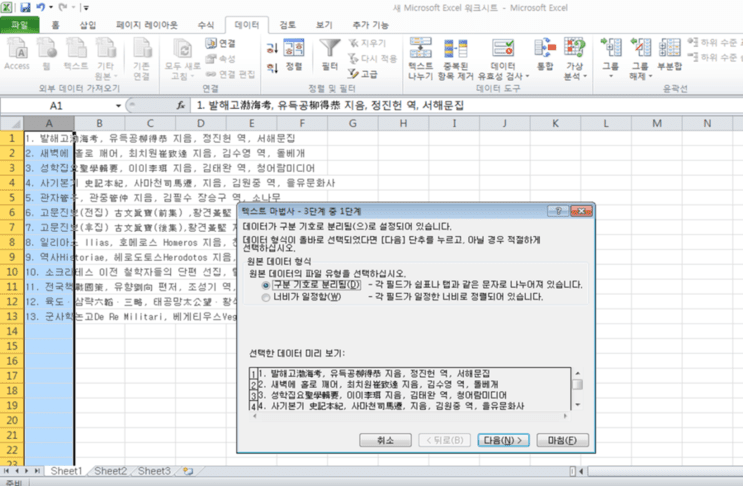Viewport: 743px width, 486px height.
Task: Switch to the Insert (삽입) ribbon tab
Action: tap(88, 25)
